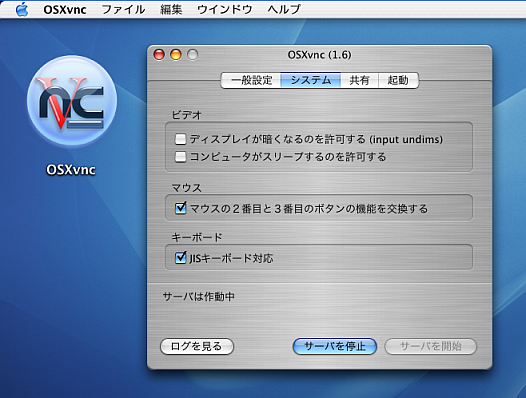
Task: Uncheck the mouse button swap checkbox
Action: point(180,208)
